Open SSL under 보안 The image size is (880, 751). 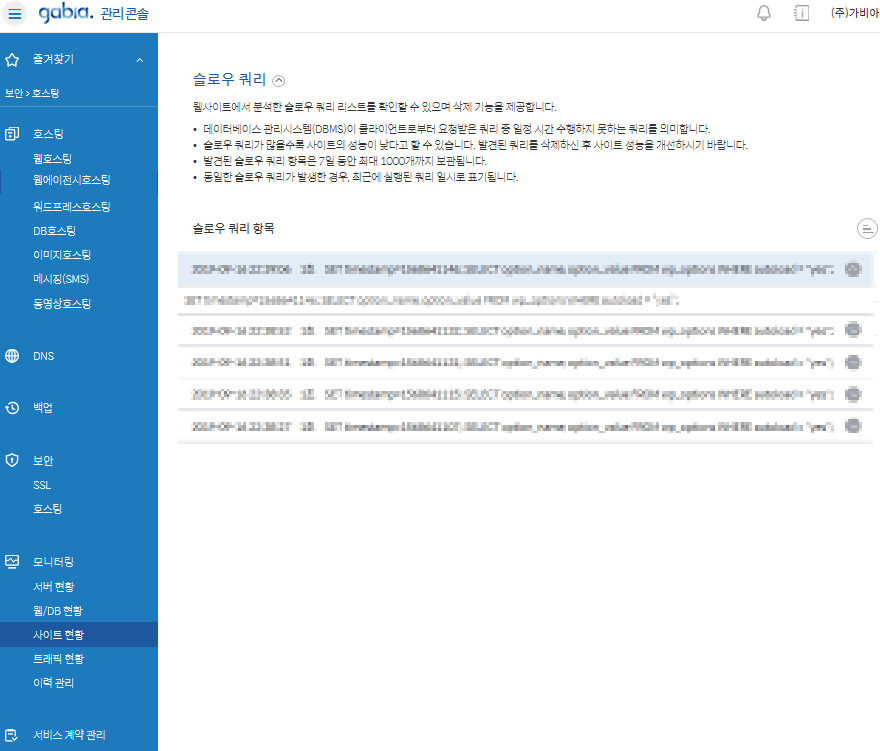(x=42, y=485)
